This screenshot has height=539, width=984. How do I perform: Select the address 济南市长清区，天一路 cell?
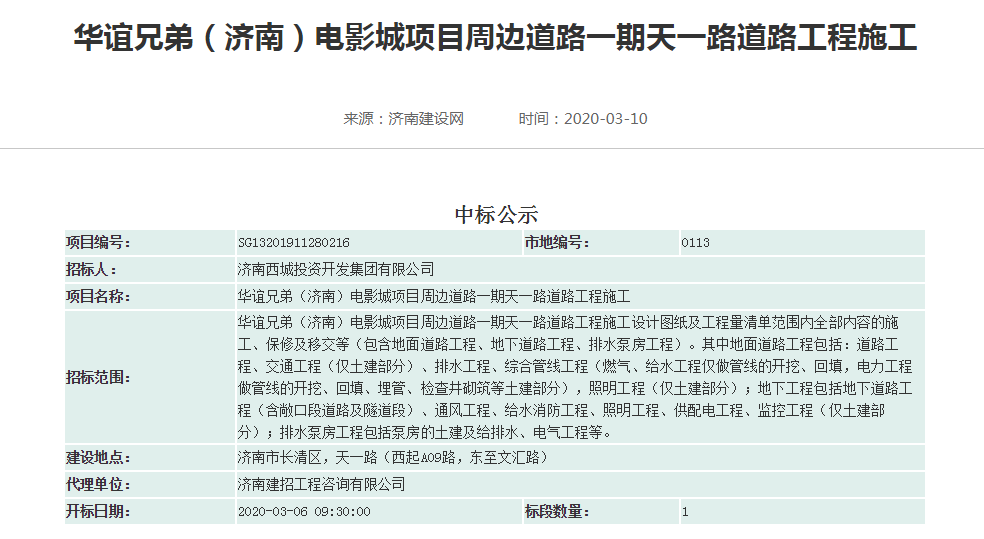pyautogui.click(x=580, y=457)
